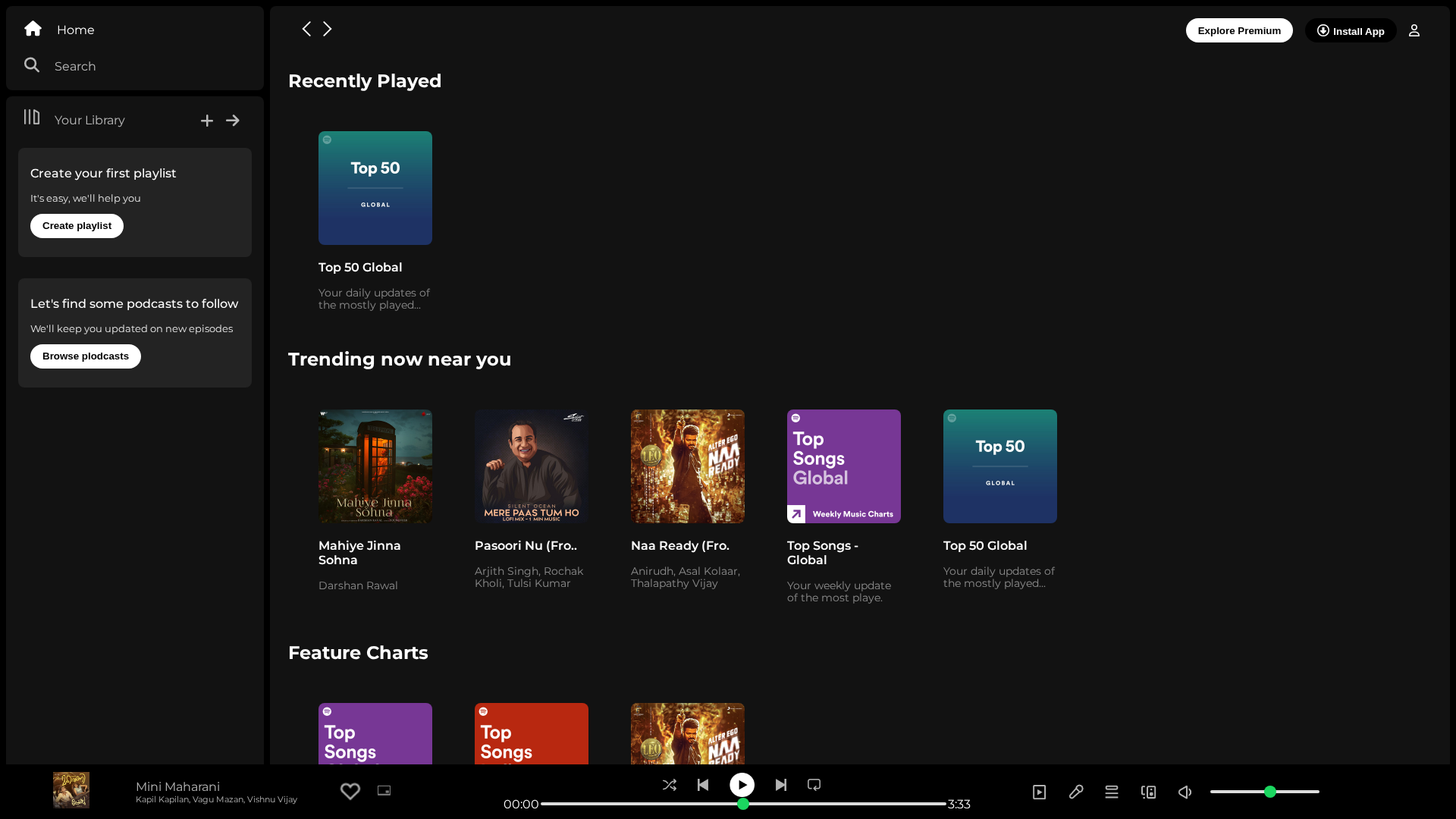This screenshot has width=1456, height=819.
Task: Click Arjith Singh, Rochak Kholi artists text
Action: point(529,577)
